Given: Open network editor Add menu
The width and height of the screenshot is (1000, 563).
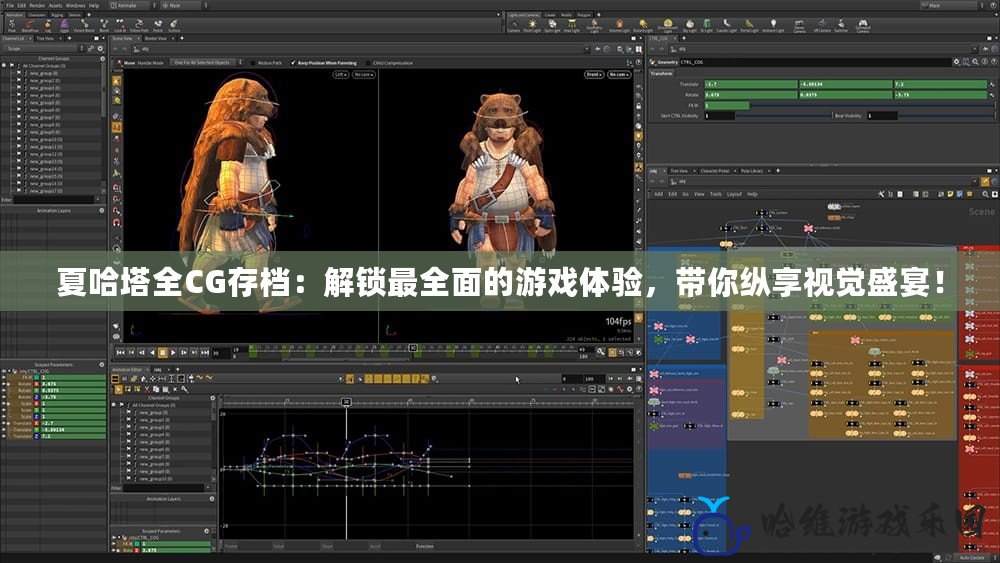Looking at the screenshot, I should [658, 194].
